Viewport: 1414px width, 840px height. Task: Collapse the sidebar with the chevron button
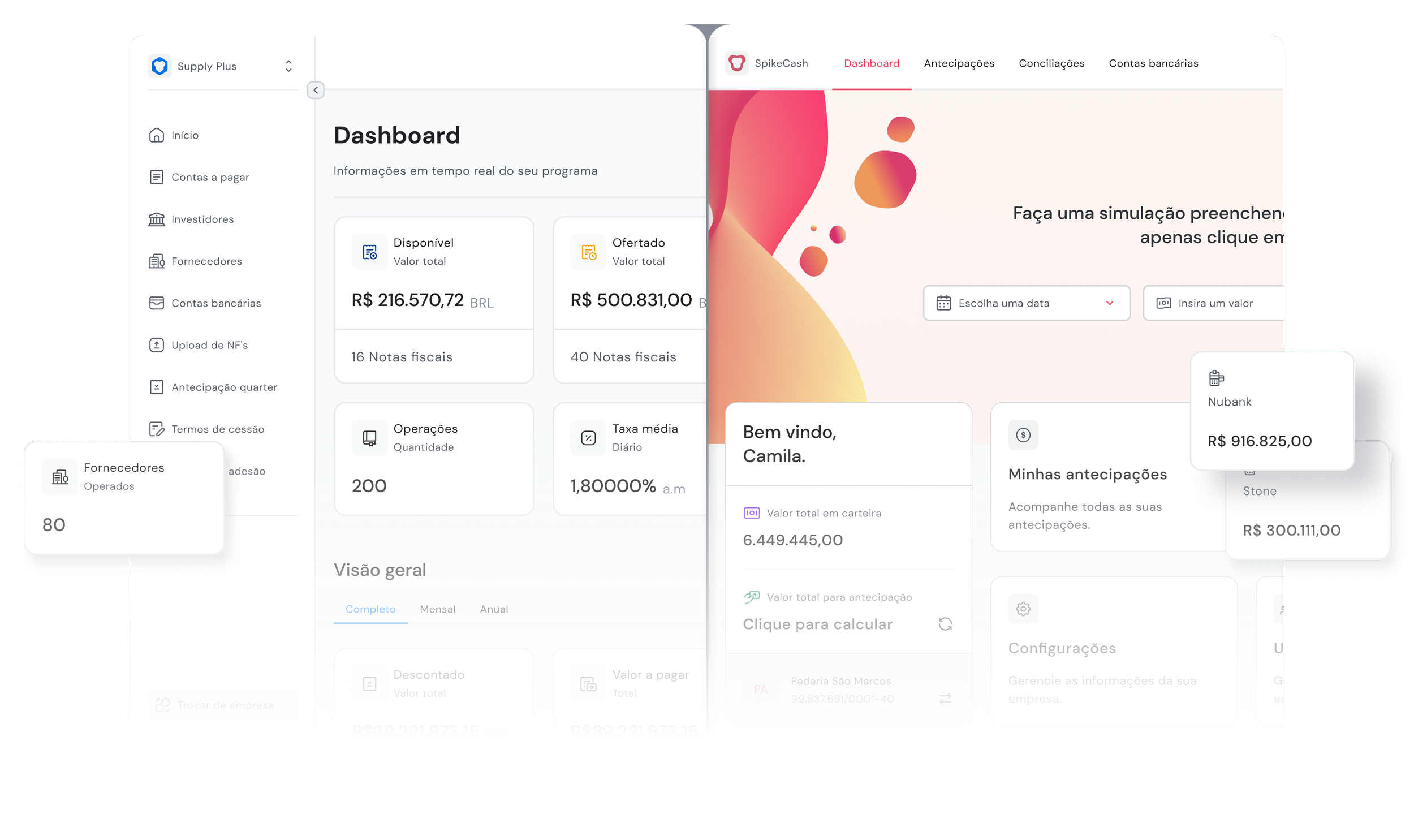pos(315,90)
